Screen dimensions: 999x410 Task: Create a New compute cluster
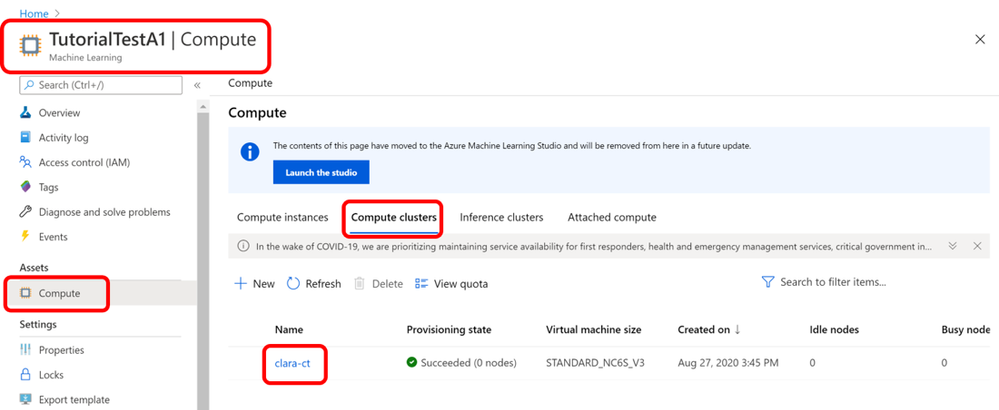(255, 284)
